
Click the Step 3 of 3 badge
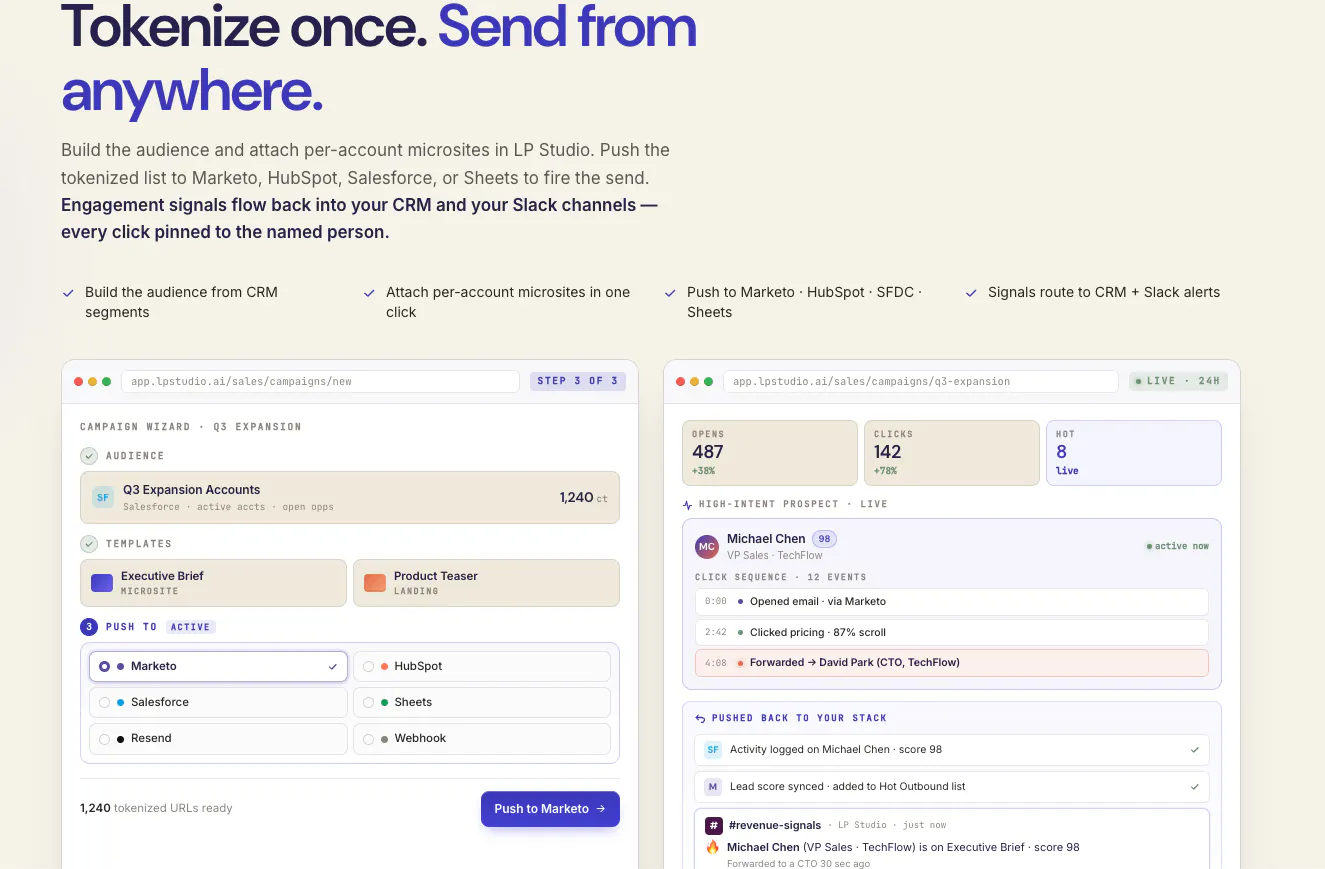pos(578,381)
